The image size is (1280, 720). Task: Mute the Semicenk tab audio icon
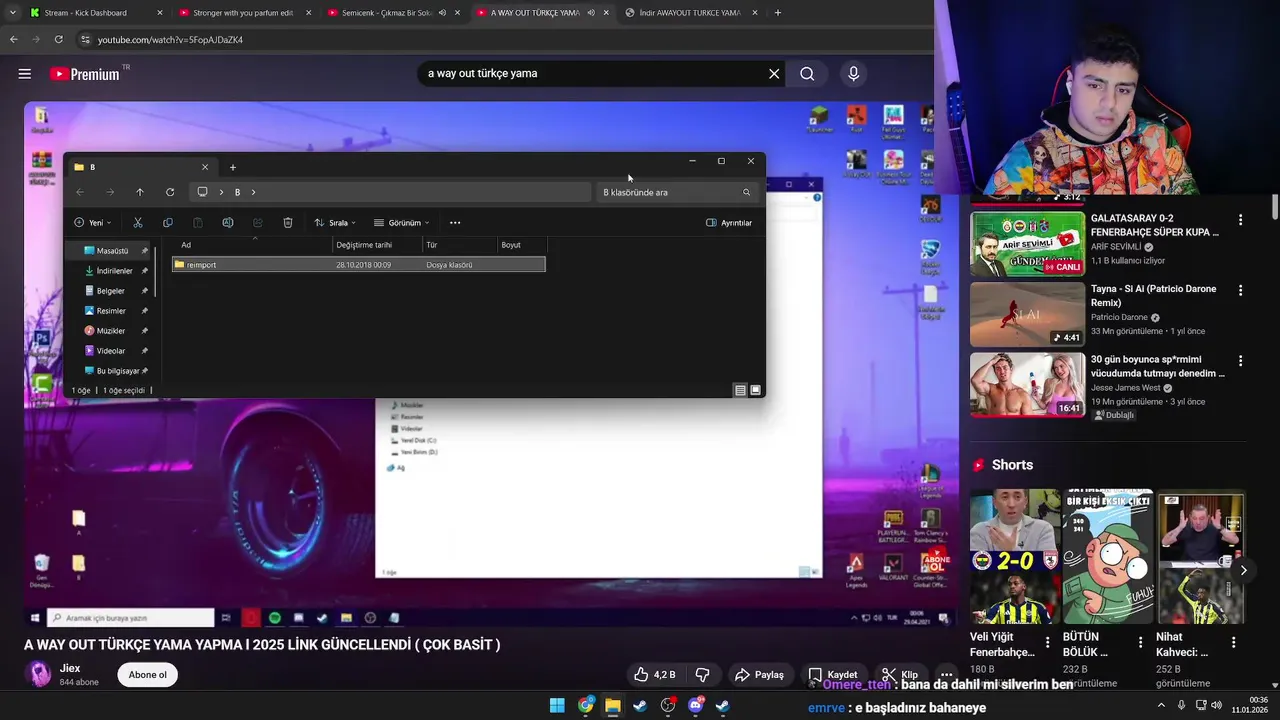click(442, 13)
